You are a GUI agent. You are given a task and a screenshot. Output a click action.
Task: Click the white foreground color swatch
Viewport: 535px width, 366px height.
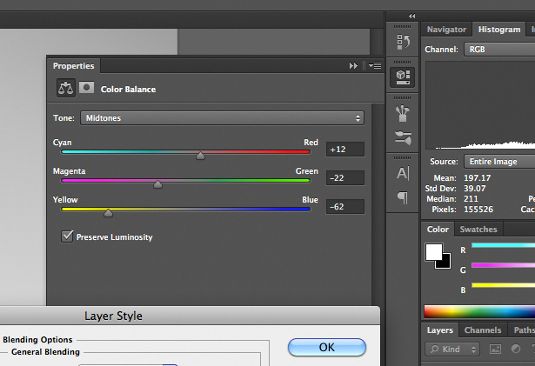pyautogui.click(x=433, y=252)
